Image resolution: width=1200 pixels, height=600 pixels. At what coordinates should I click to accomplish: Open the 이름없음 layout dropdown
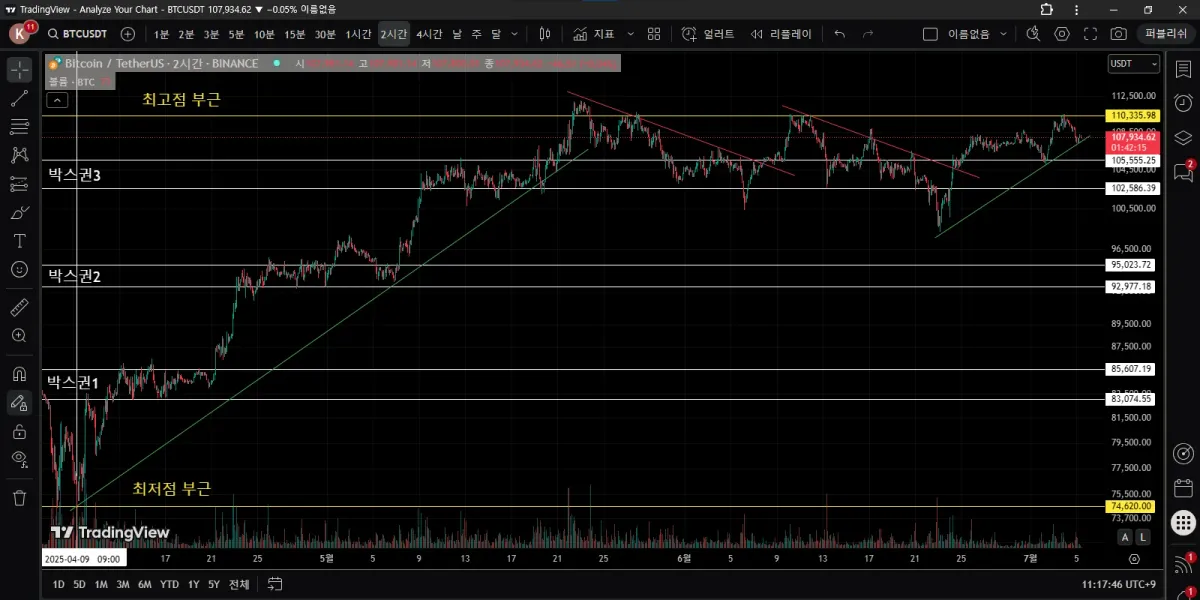coord(977,34)
